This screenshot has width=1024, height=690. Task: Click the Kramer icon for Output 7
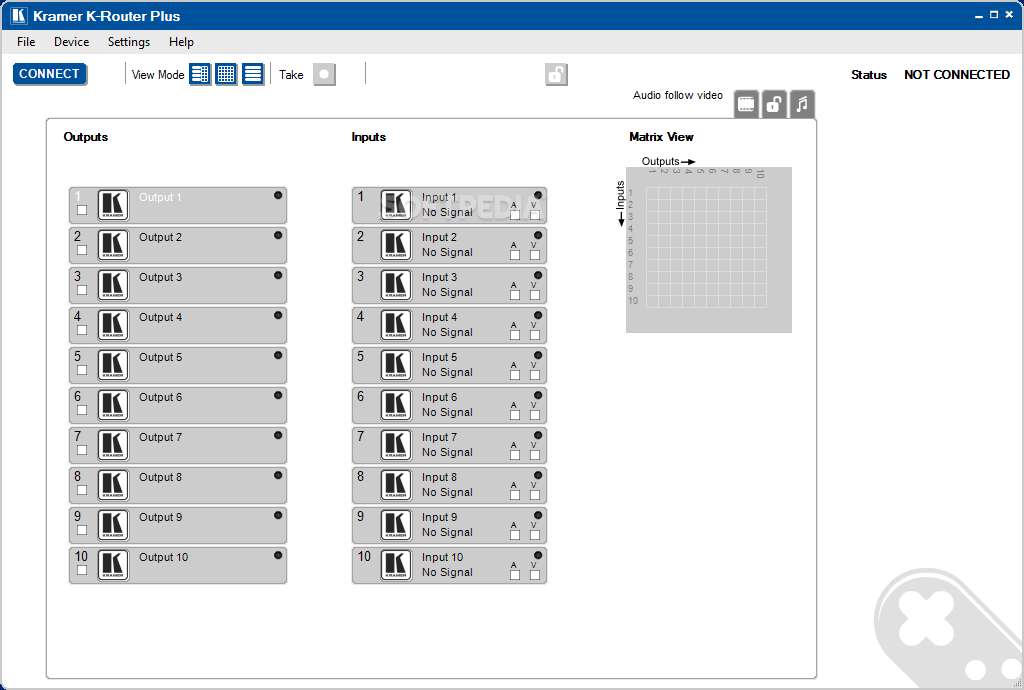(x=113, y=445)
